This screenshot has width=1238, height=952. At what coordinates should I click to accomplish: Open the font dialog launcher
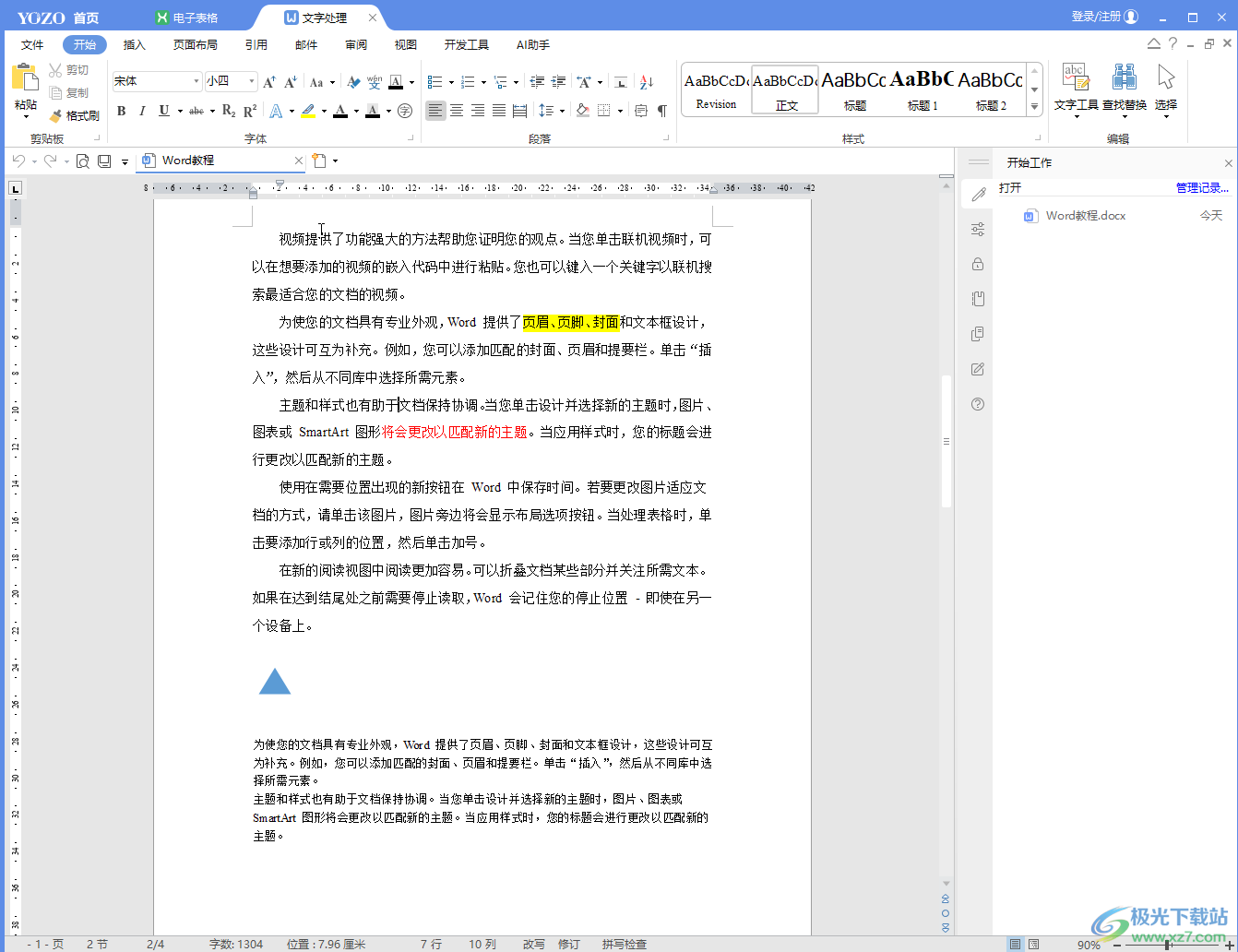(411, 138)
